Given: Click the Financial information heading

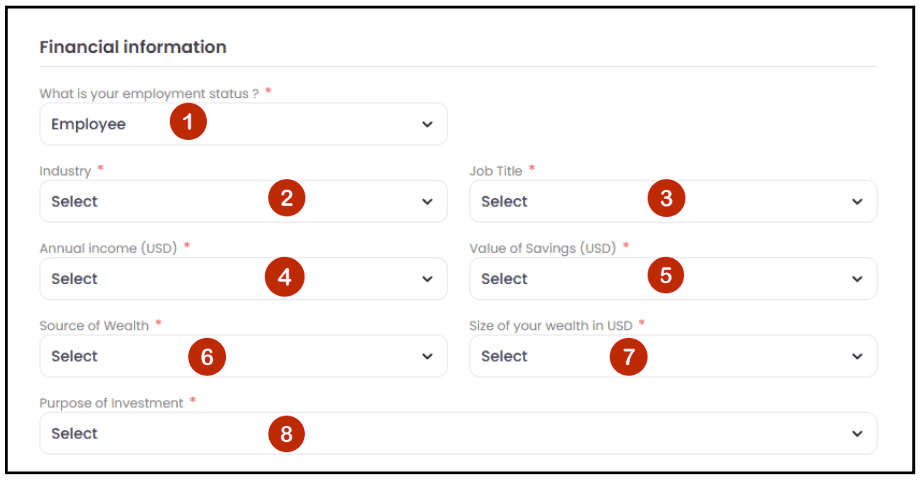Looking at the screenshot, I should (133, 47).
